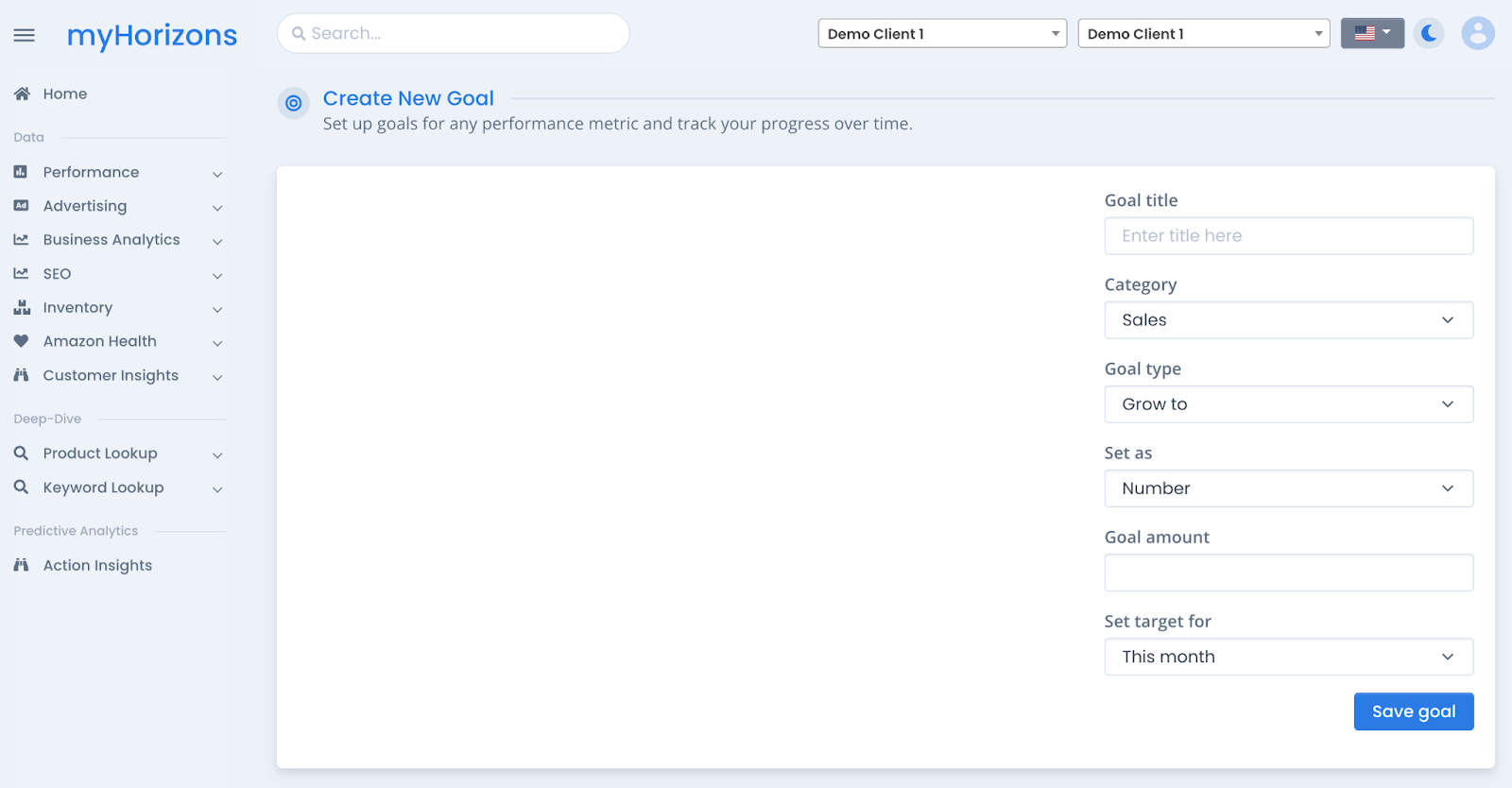Click the Home house icon
The width and height of the screenshot is (1512, 788).
click(x=22, y=94)
